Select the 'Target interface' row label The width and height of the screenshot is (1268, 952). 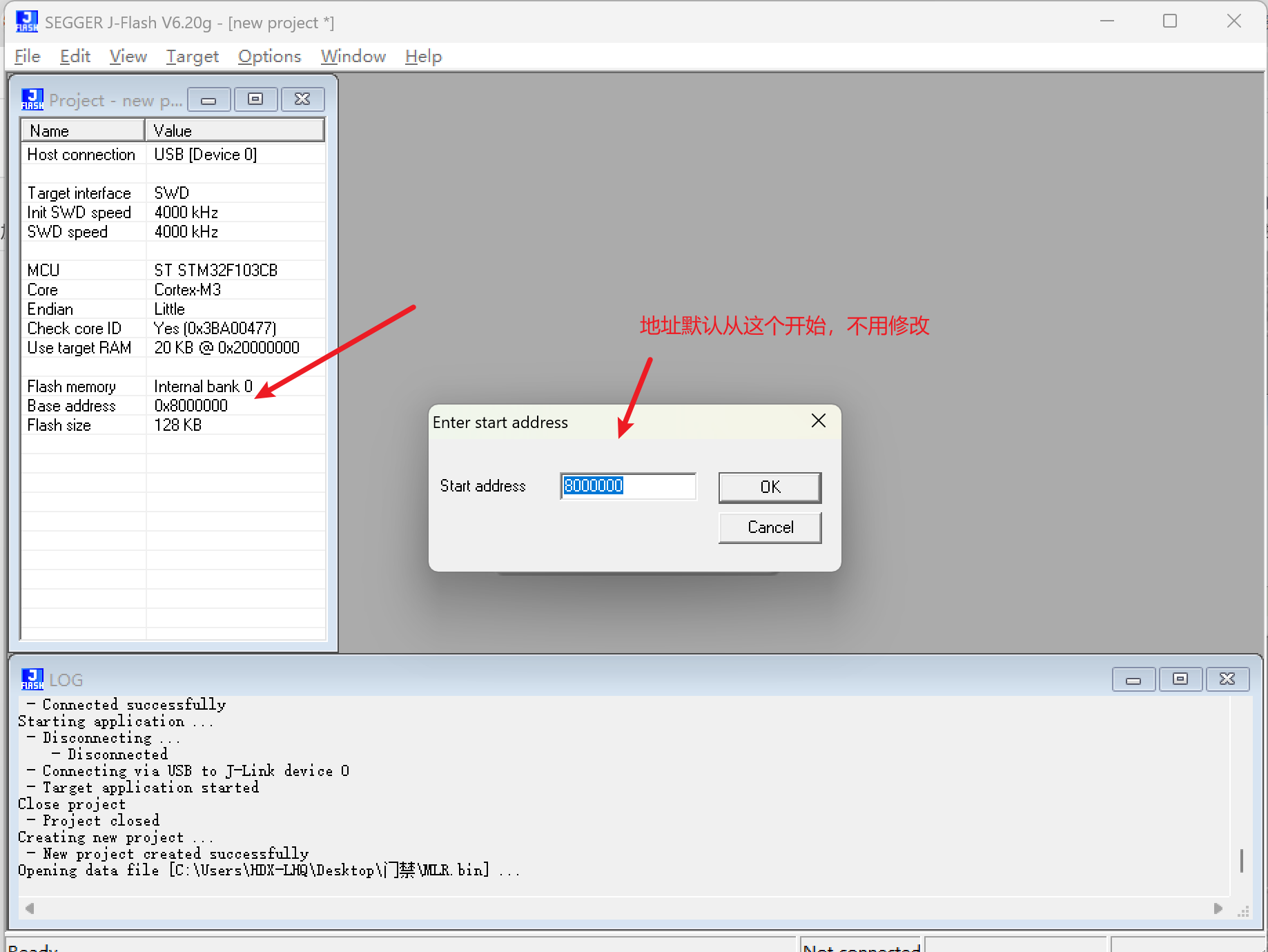pyautogui.click(x=79, y=193)
